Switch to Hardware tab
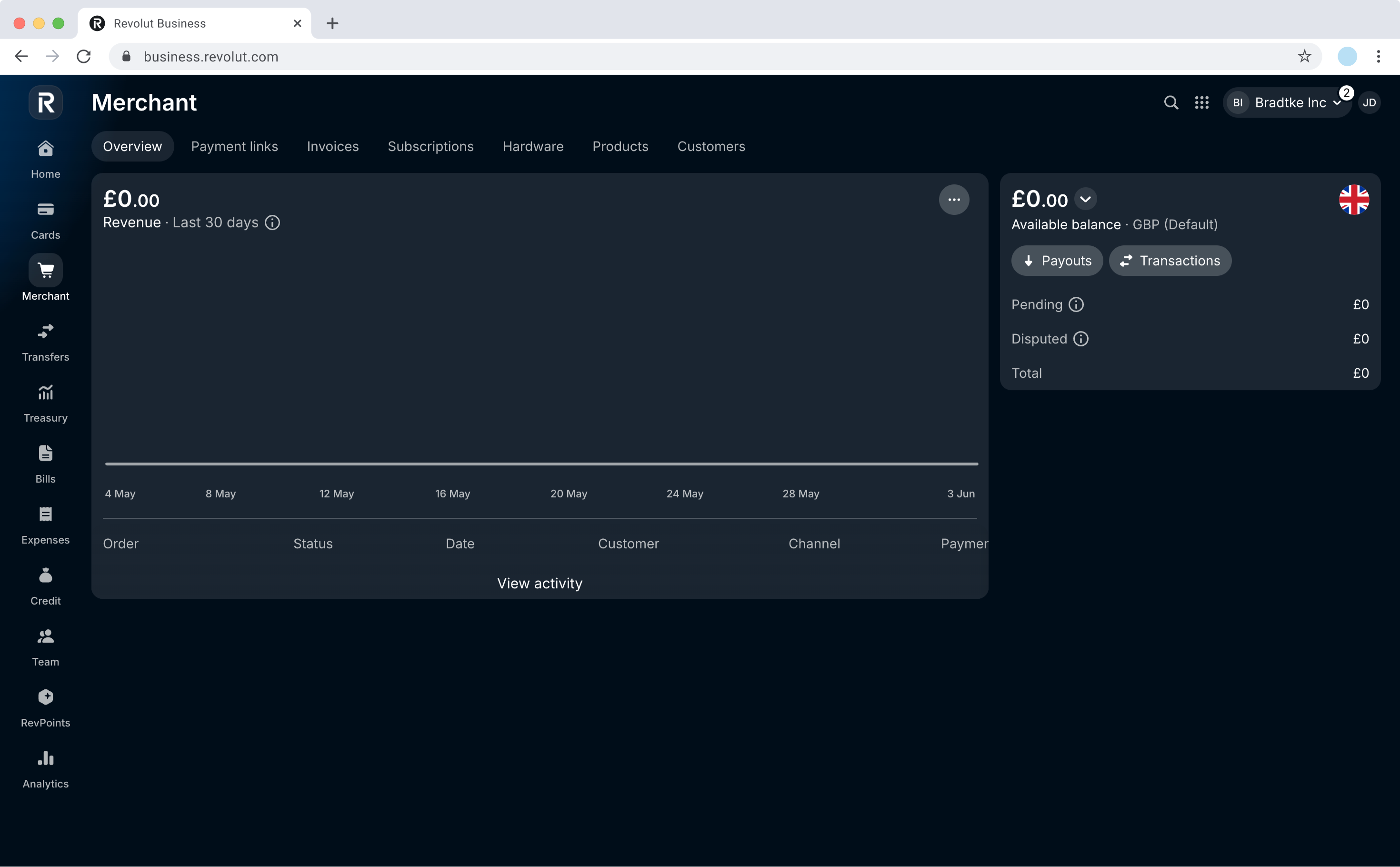Image resolution: width=1400 pixels, height=867 pixels. coord(533,146)
